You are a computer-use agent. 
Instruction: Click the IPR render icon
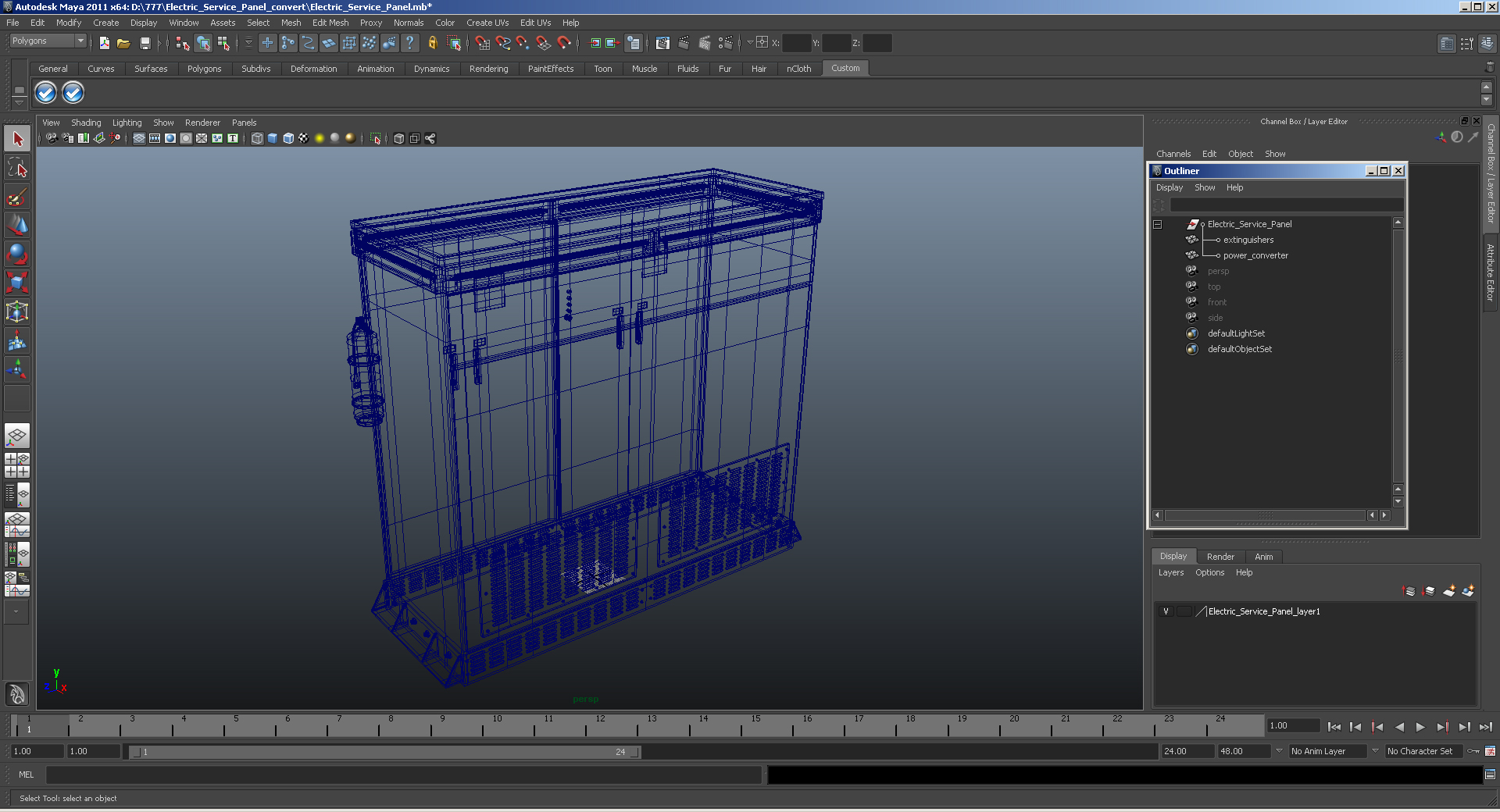(x=705, y=44)
